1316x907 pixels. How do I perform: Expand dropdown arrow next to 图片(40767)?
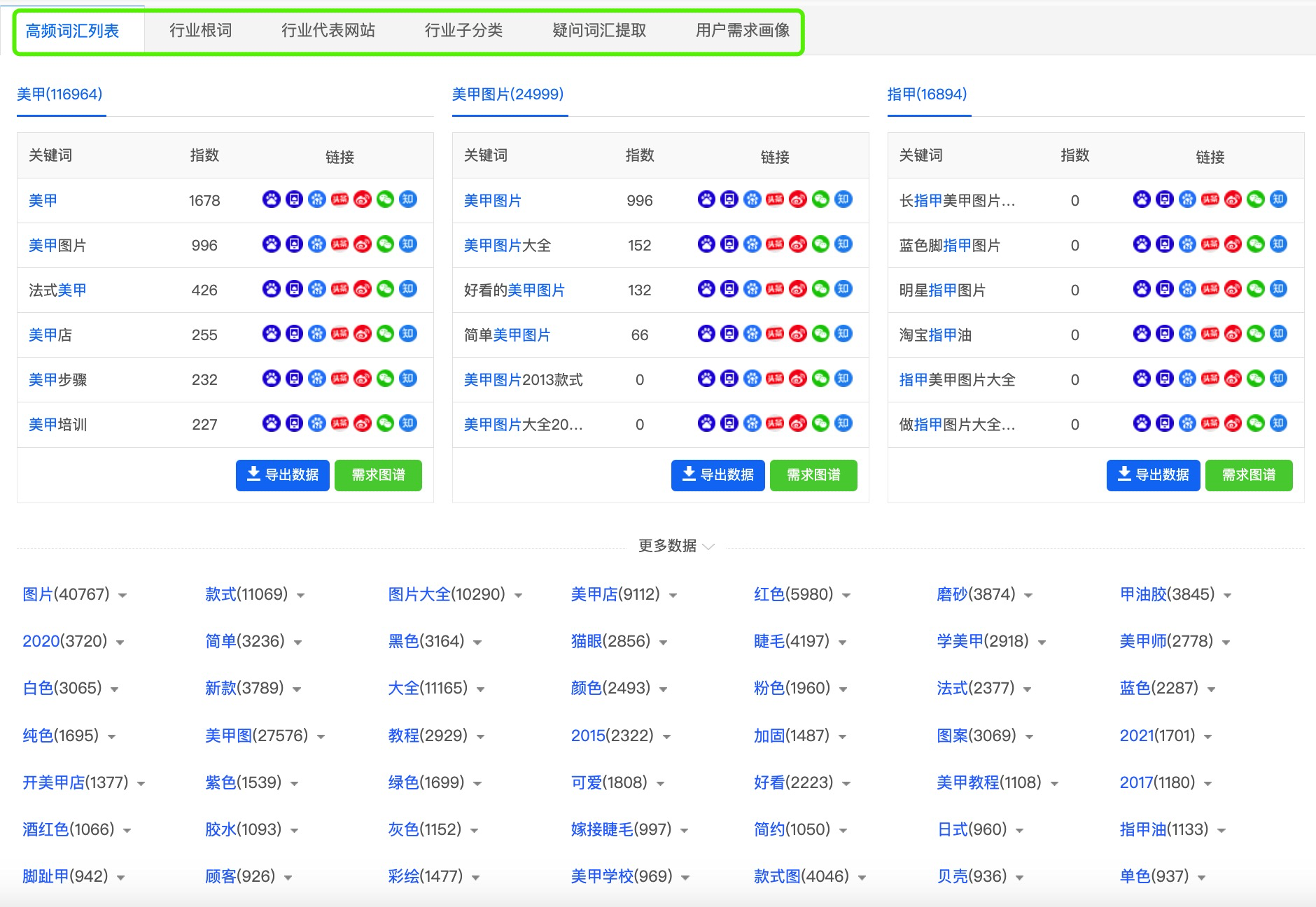pyautogui.click(x=122, y=596)
